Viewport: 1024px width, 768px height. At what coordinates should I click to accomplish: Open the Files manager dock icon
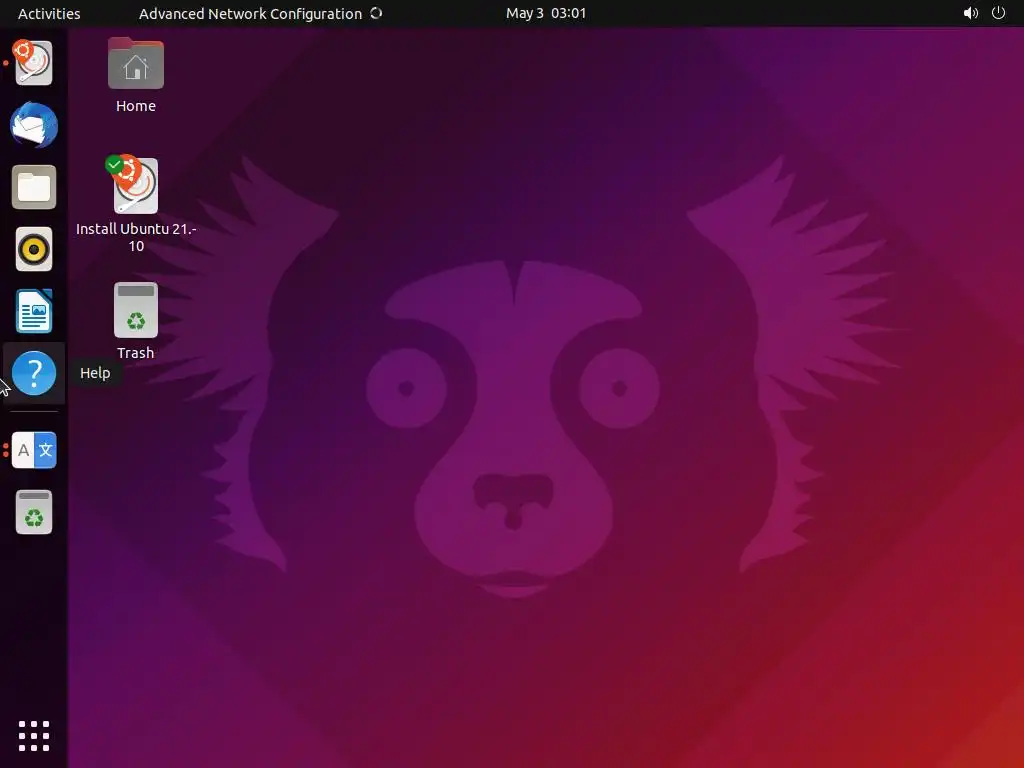[x=33, y=187]
